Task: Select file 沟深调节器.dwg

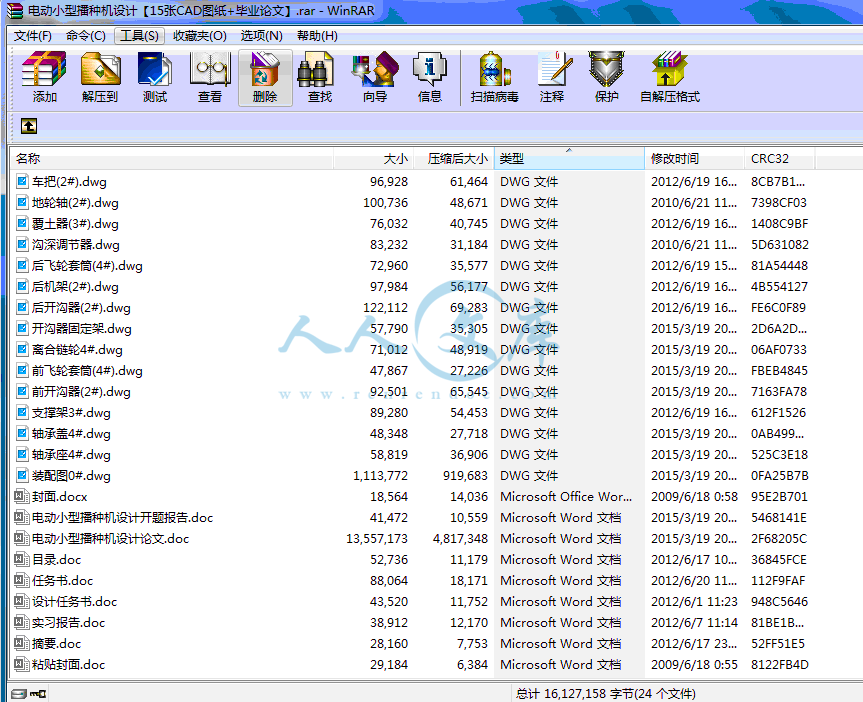Action: 75,244
